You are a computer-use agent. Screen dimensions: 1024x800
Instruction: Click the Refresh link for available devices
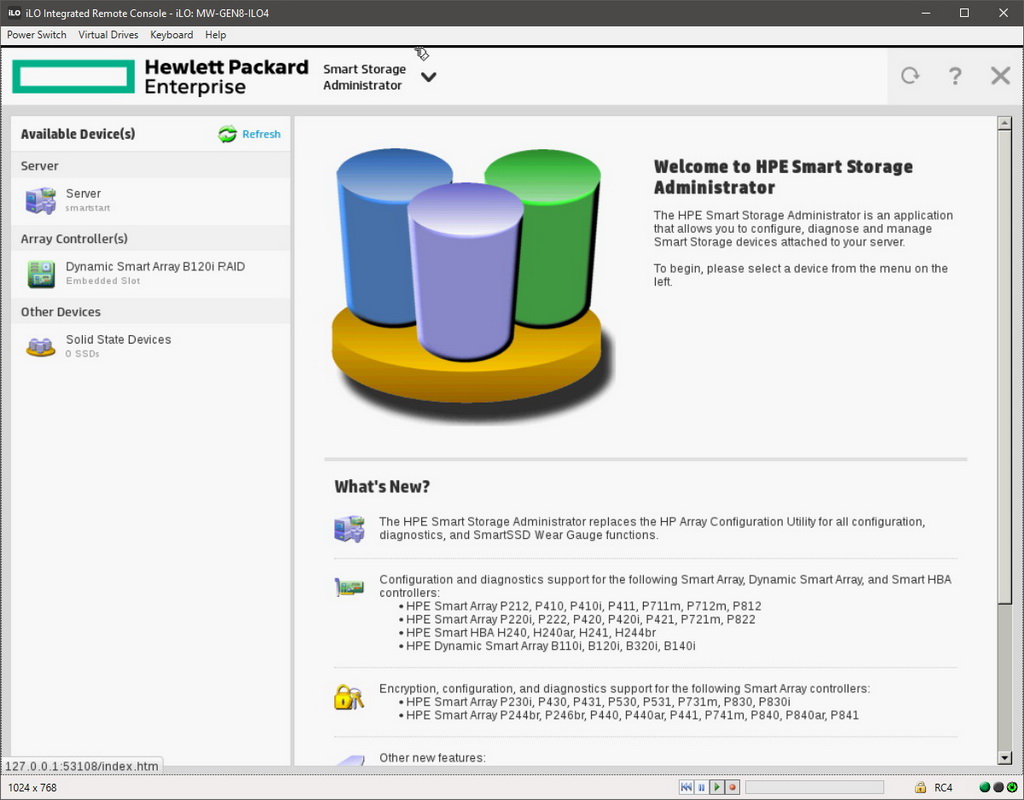tap(261, 134)
